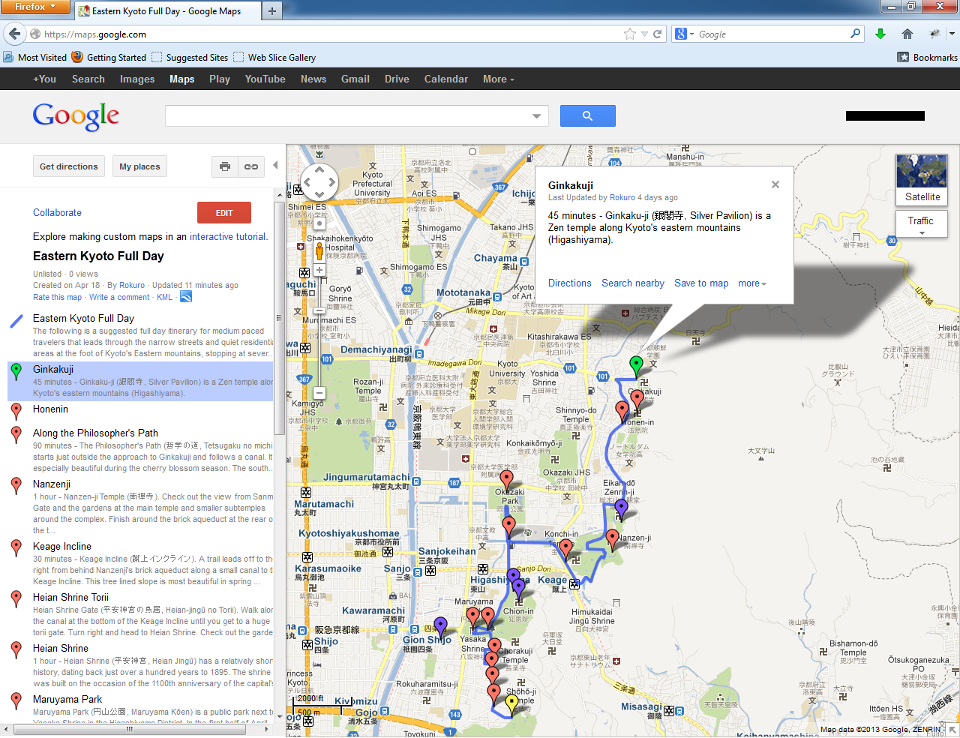Open the KML Google Earth icon
The image size is (960, 738).
[186, 297]
